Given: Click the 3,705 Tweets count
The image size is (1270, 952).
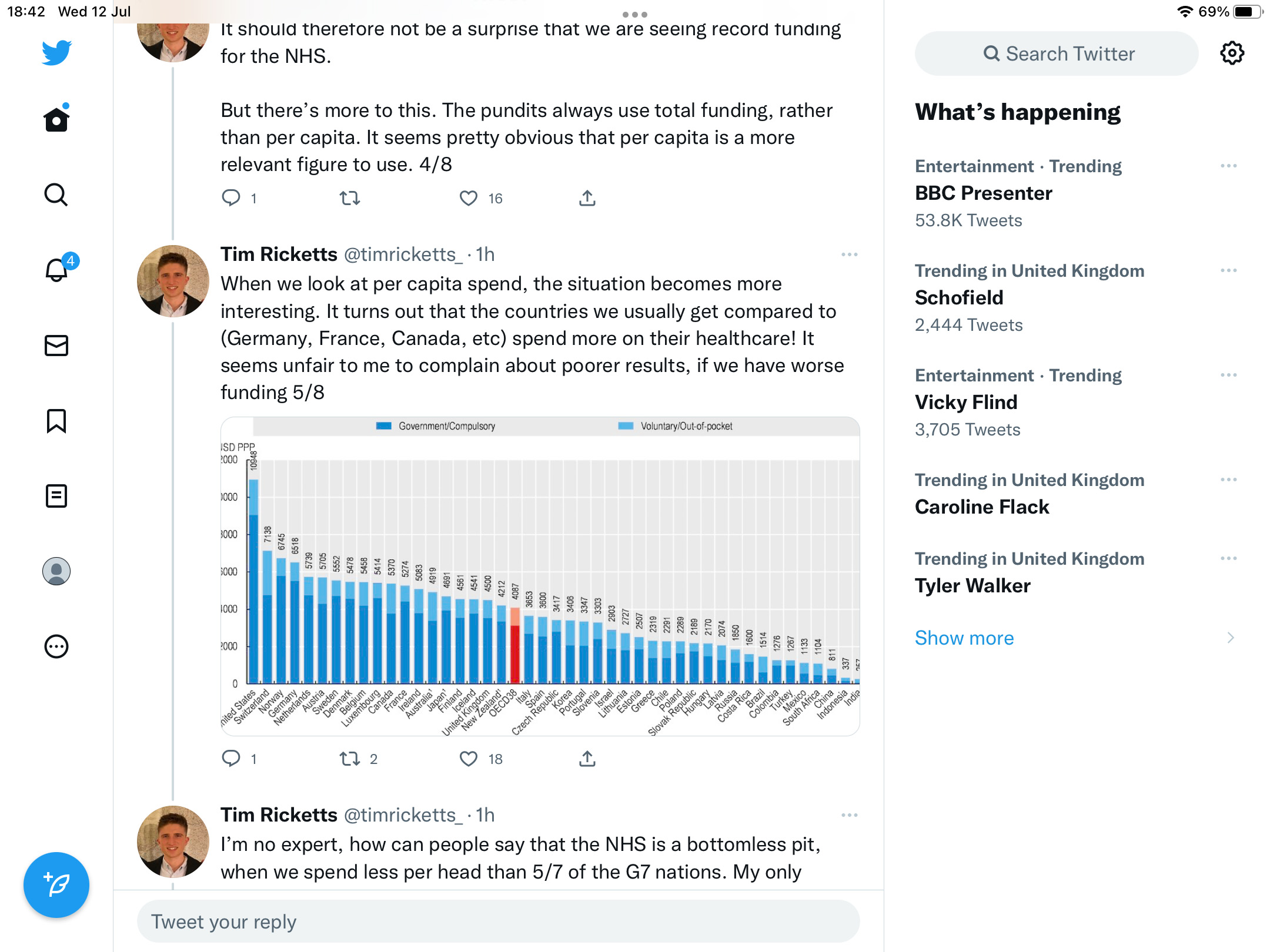Looking at the screenshot, I should 967,430.
